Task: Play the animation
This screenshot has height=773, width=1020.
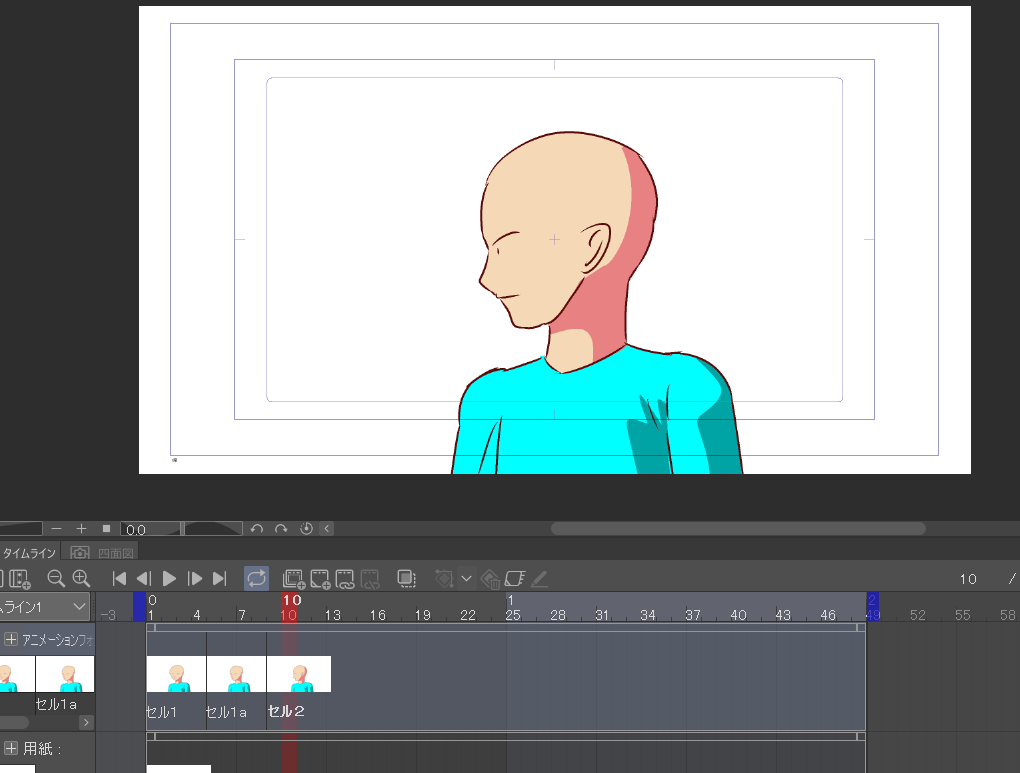Action: tap(169, 578)
